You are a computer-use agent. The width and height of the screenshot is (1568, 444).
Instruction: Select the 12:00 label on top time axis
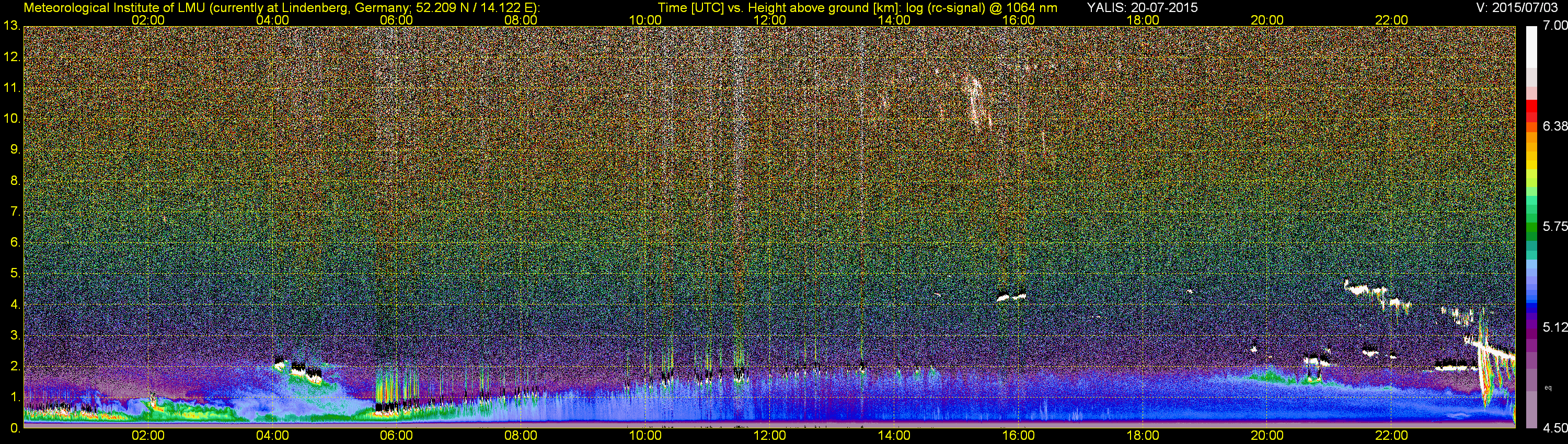tap(769, 20)
